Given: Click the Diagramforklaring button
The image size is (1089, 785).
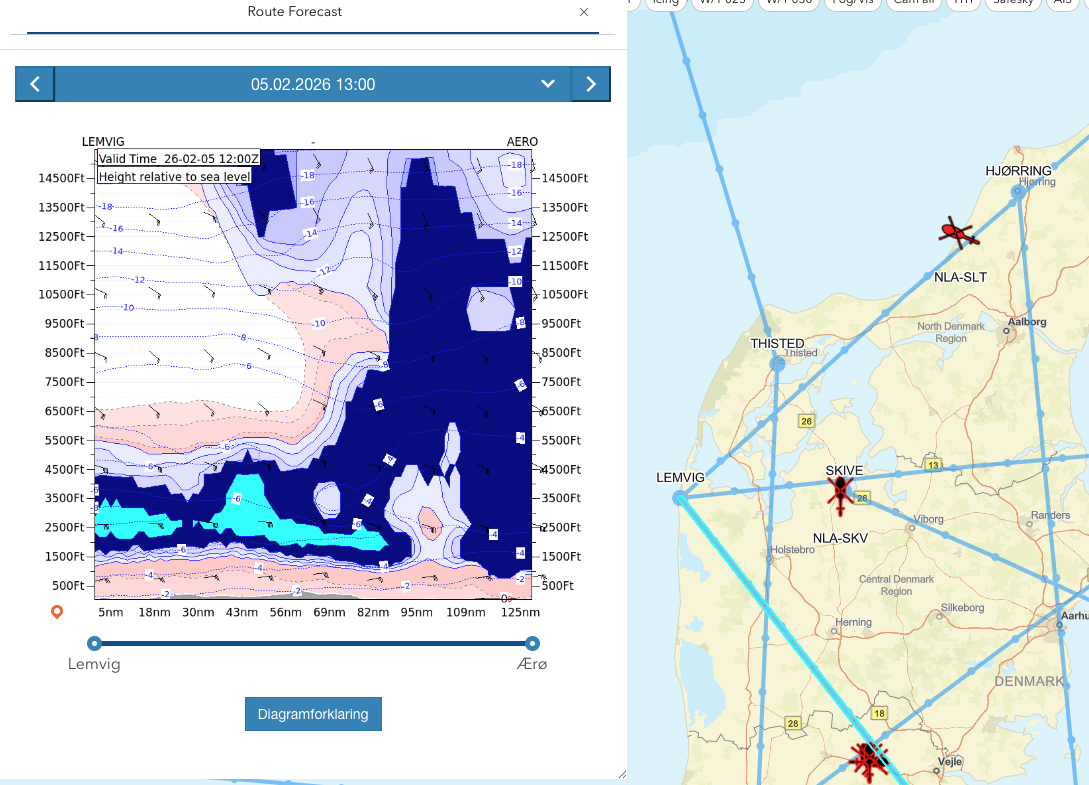Looking at the screenshot, I should pos(313,714).
